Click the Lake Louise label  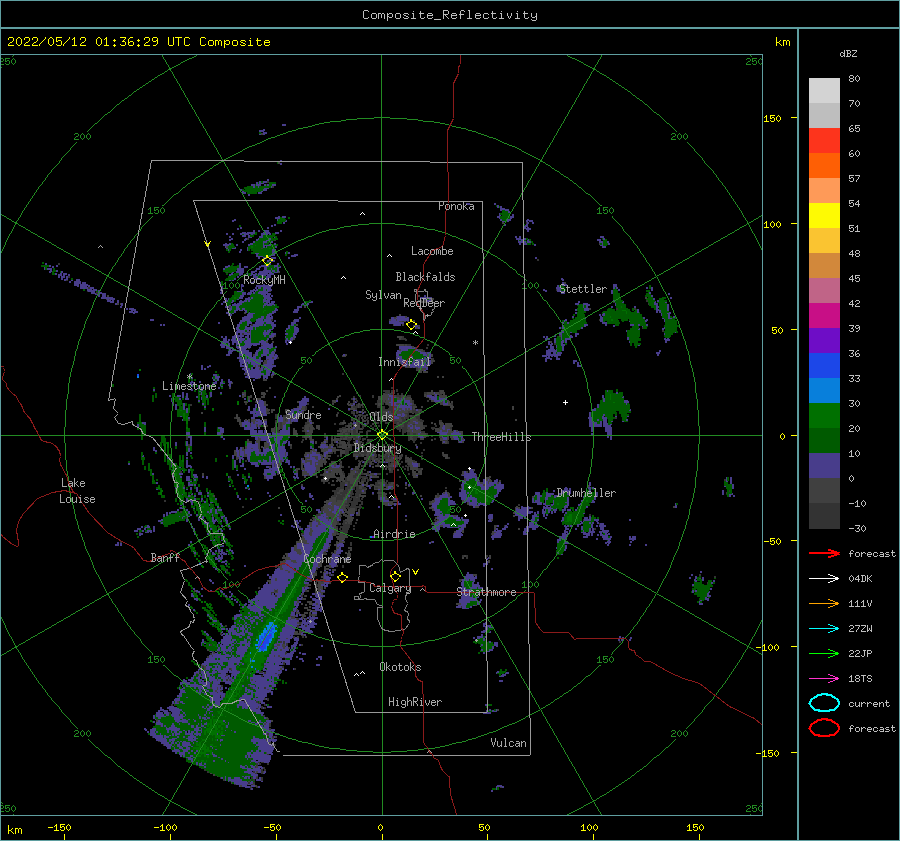[x=77, y=491]
